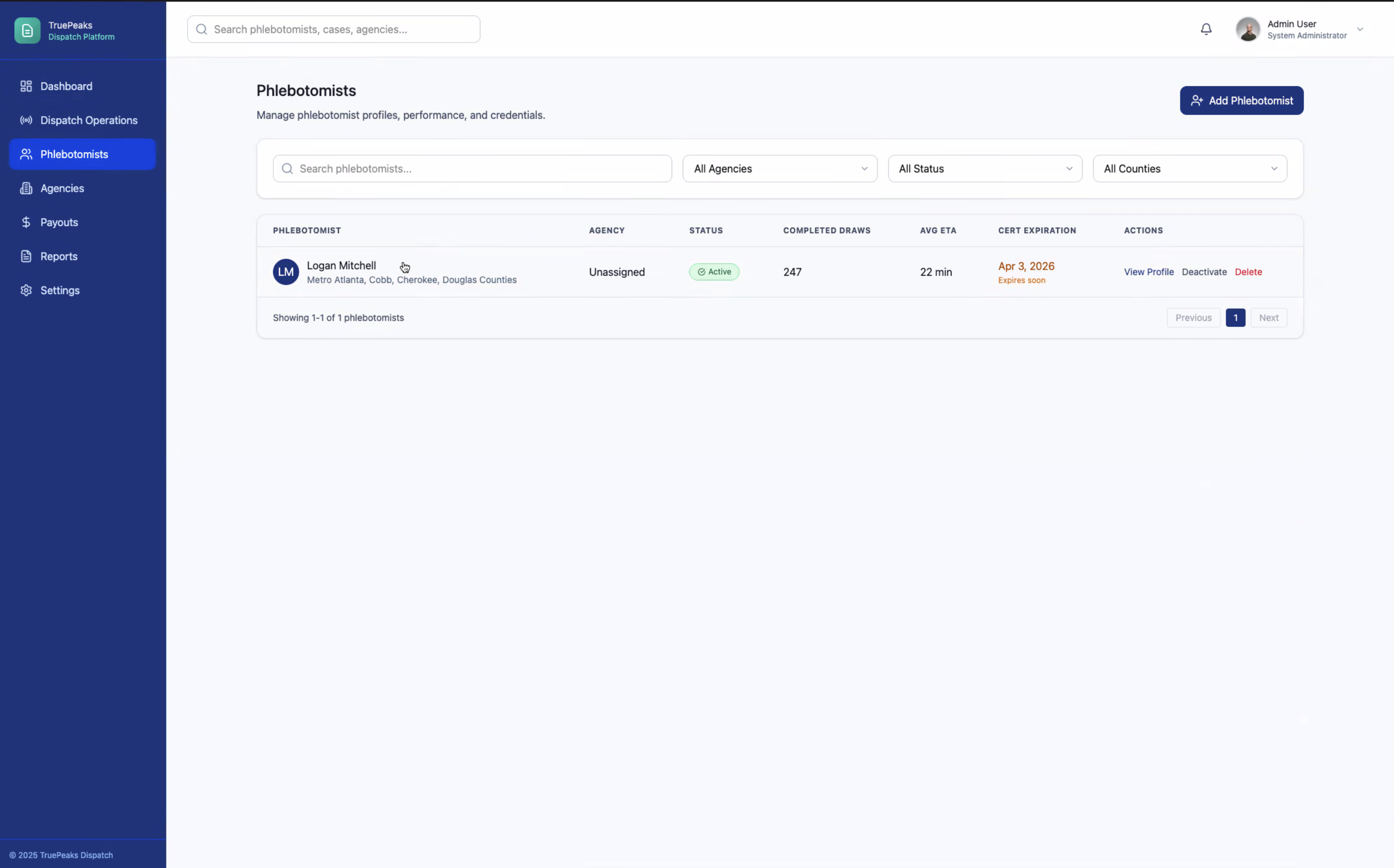Click the LM initials avatar
Viewport: 1394px width, 868px height.
click(286, 272)
